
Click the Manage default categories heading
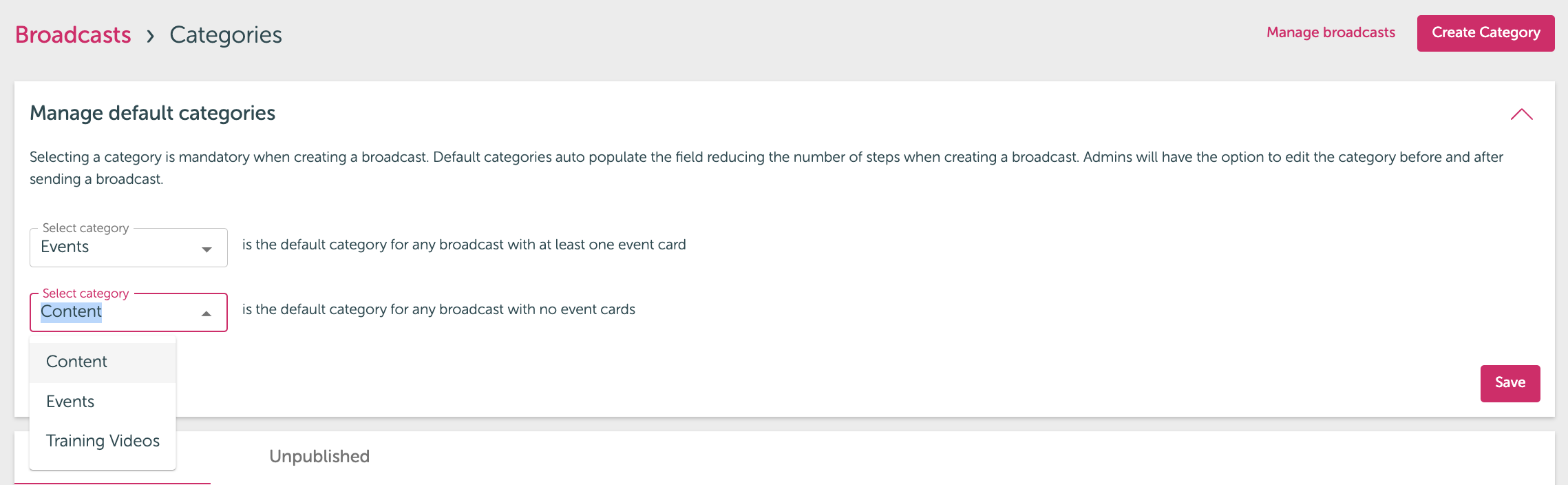point(152,113)
